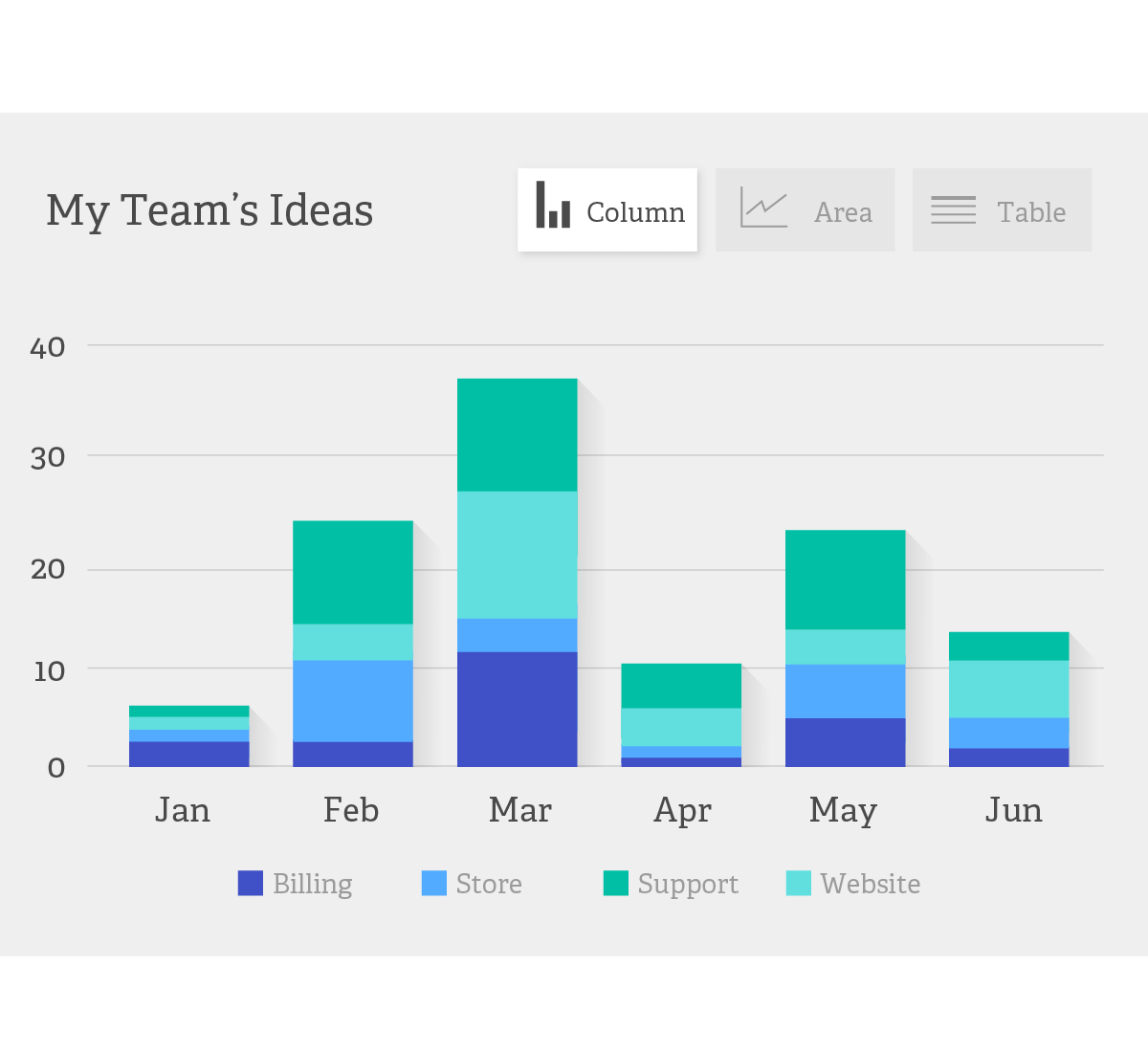Viewport: 1148px width, 1053px height.
Task: Click the column chart bars icon
Action: point(553,205)
